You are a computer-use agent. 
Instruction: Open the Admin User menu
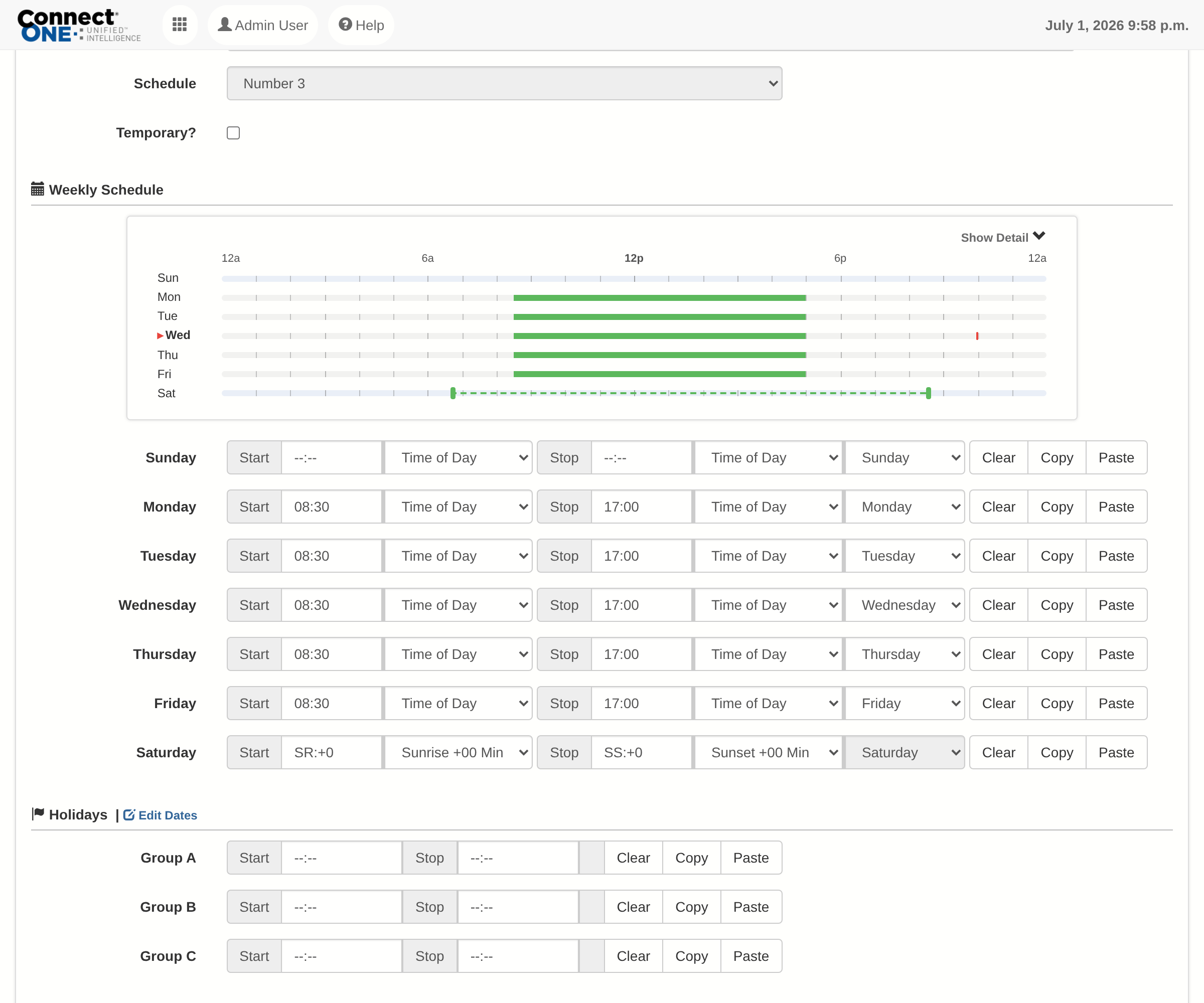point(262,25)
